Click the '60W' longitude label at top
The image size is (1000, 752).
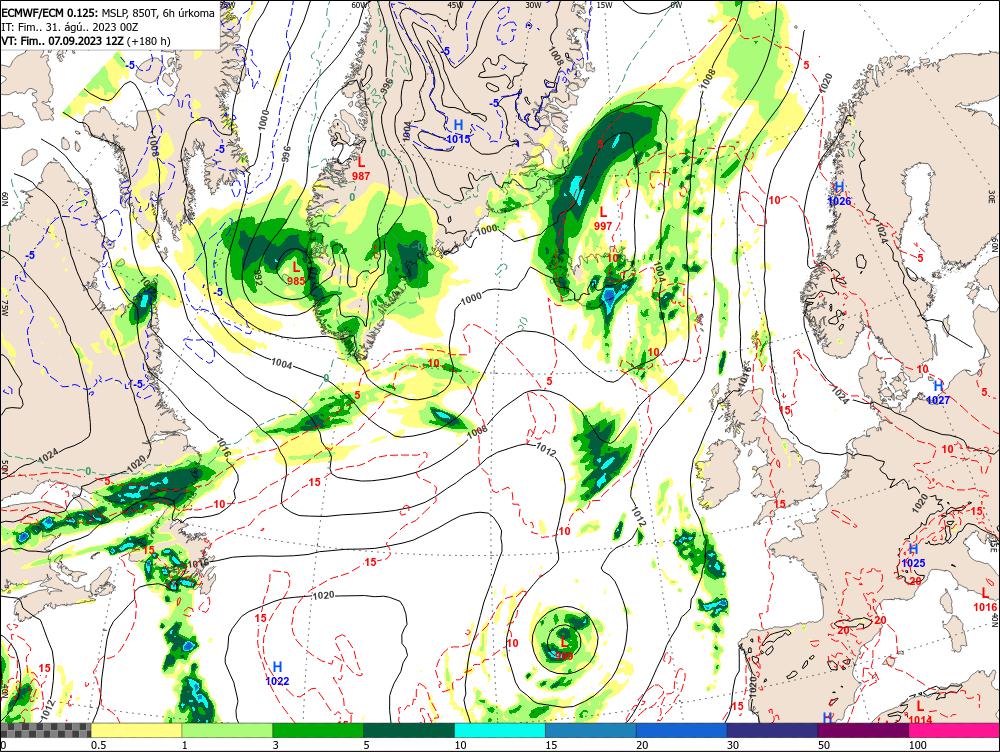(x=360, y=5)
